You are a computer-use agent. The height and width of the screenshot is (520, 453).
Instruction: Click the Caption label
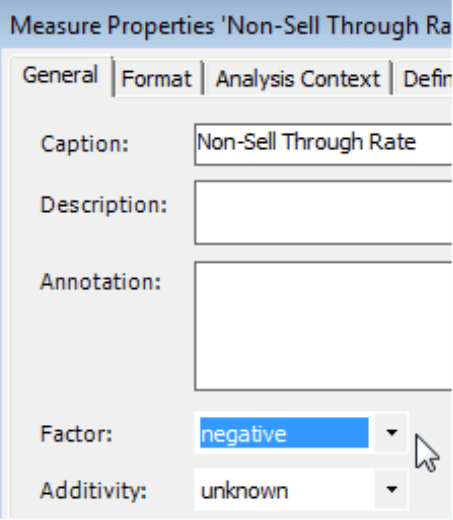[x=84, y=144]
